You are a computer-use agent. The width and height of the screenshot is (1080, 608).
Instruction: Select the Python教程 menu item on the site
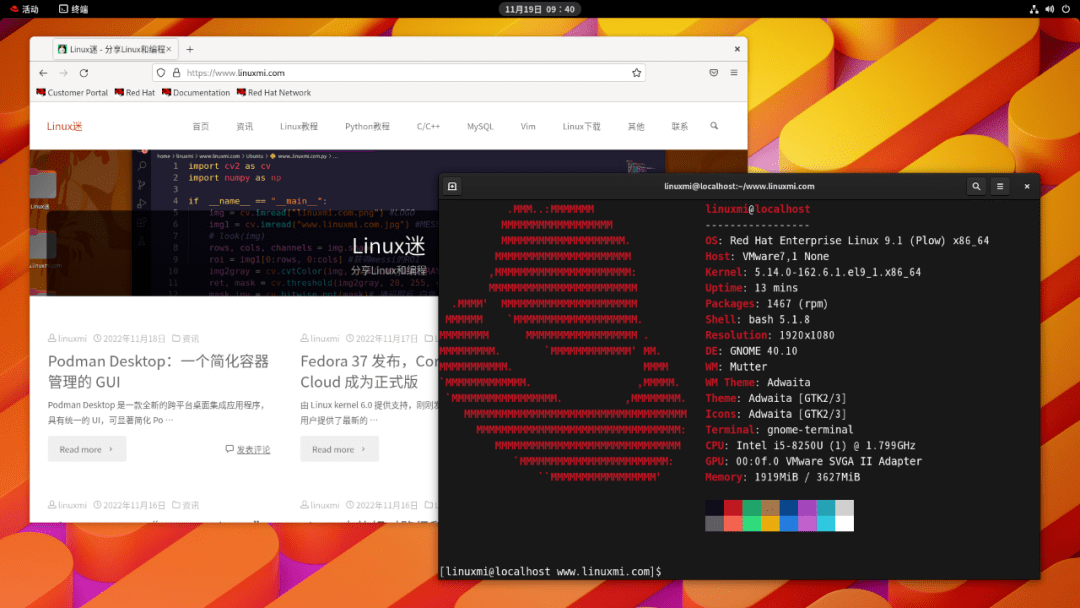coord(370,127)
